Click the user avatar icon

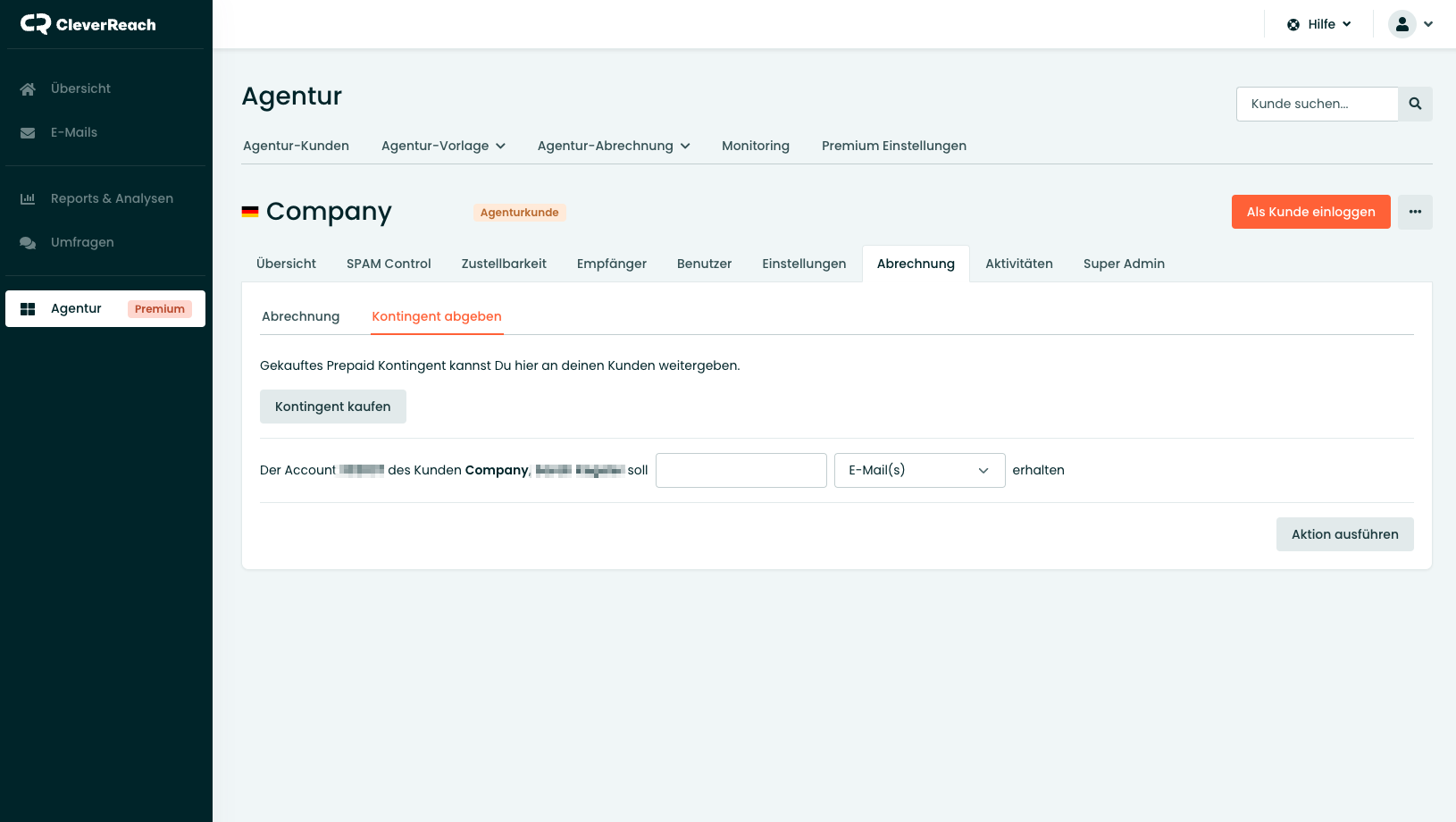pos(1402,24)
